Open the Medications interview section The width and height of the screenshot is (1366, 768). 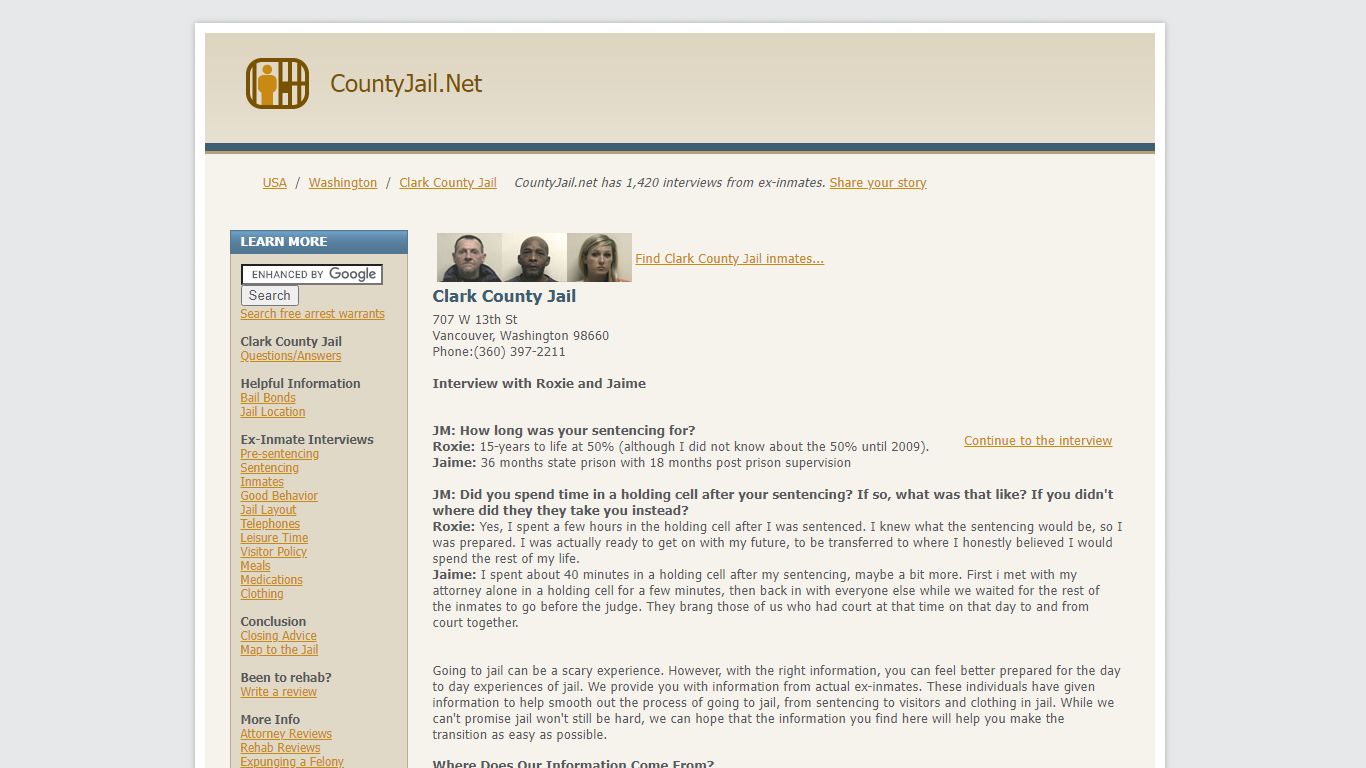(x=272, y=580)
